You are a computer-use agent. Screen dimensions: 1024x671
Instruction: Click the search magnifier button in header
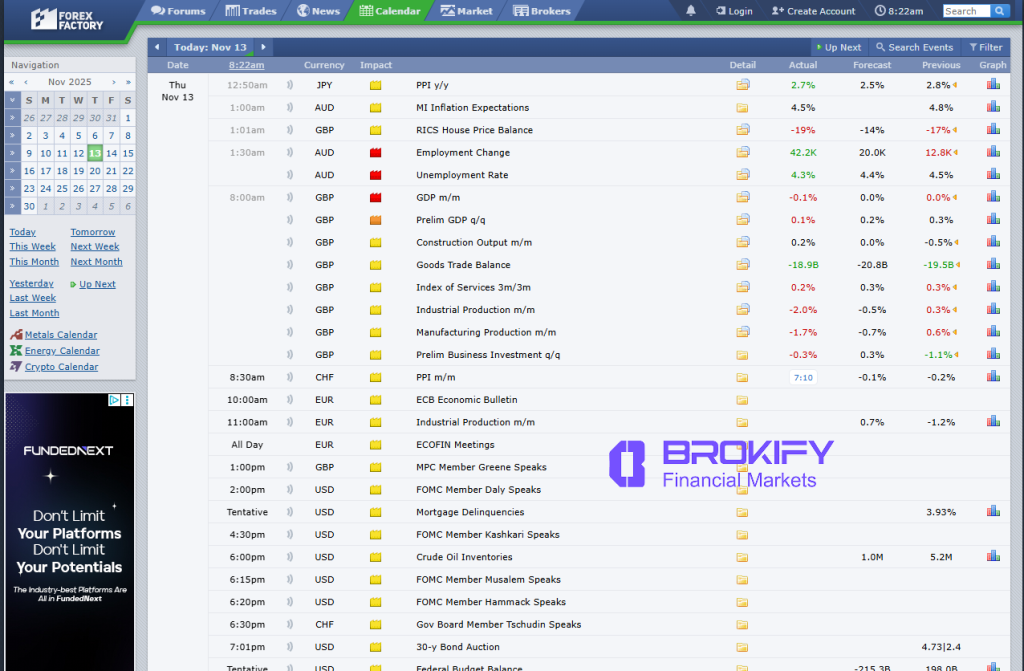[1000, 11]
